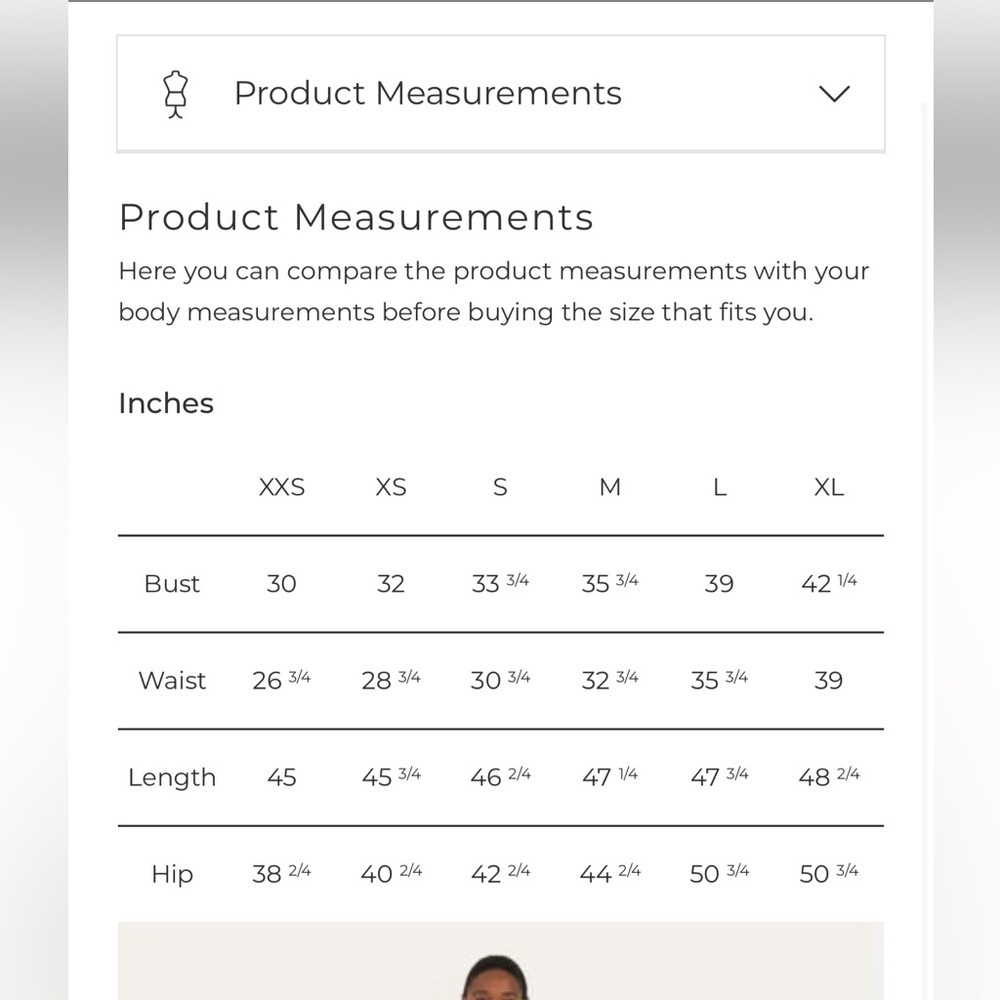Viewport: 1000px width, 1000px height.
Task: Click the Bust row label
Action: pyautogui.click(x=172, y=584)
